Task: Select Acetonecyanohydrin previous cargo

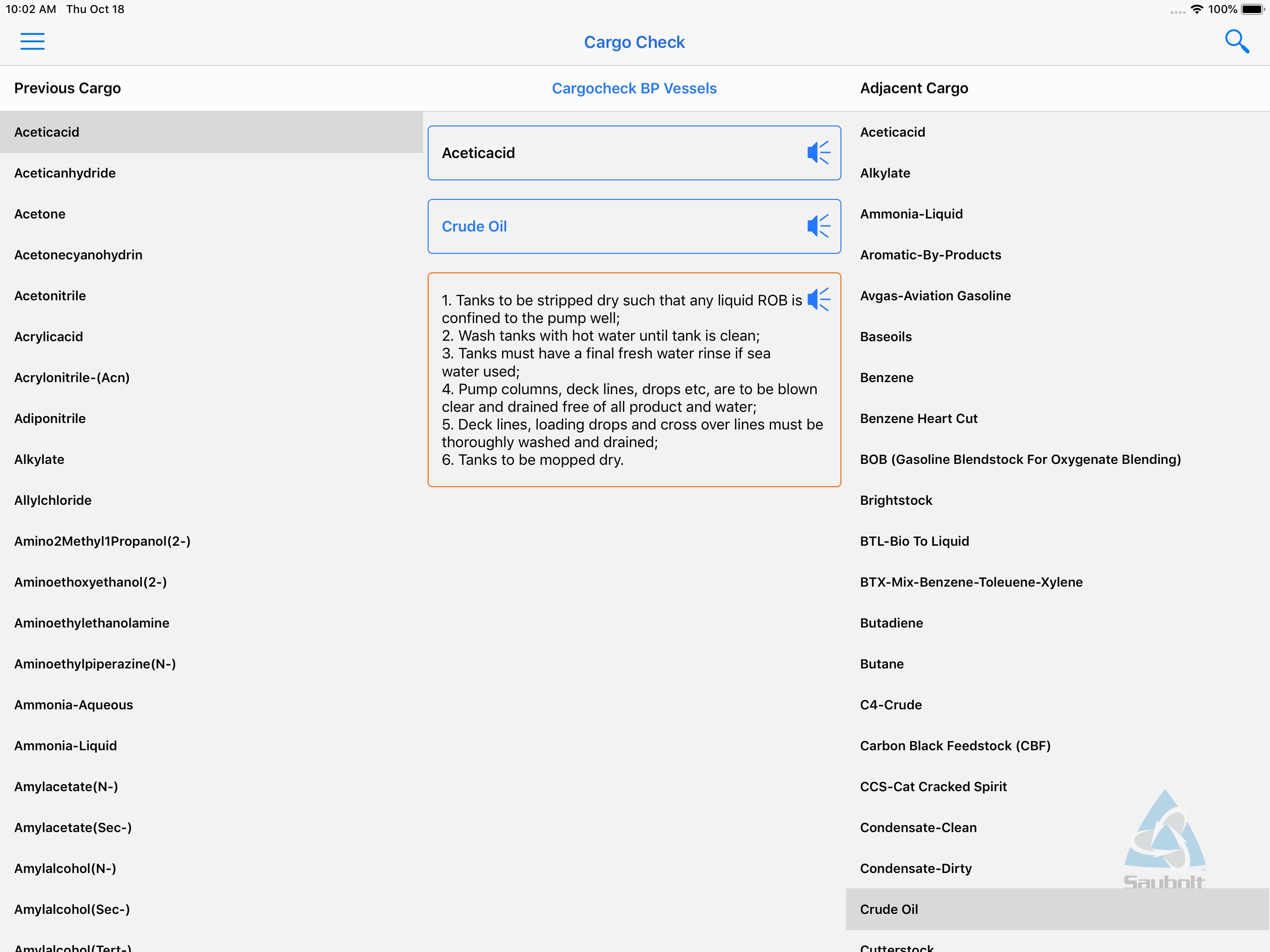Action: coord(212,254)
